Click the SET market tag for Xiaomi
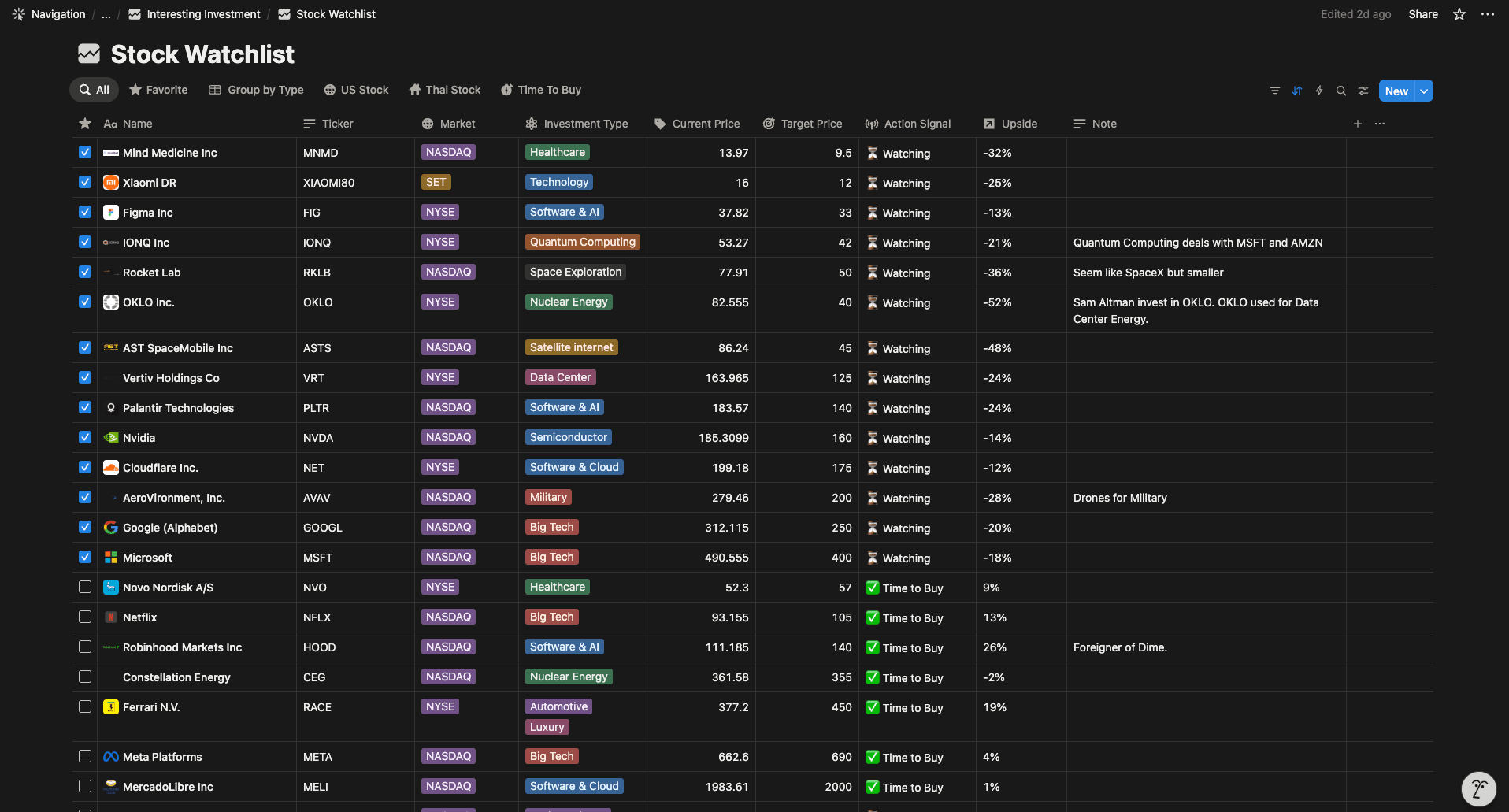The height and width of the screenshot is (812, 1509). (436, 182)
